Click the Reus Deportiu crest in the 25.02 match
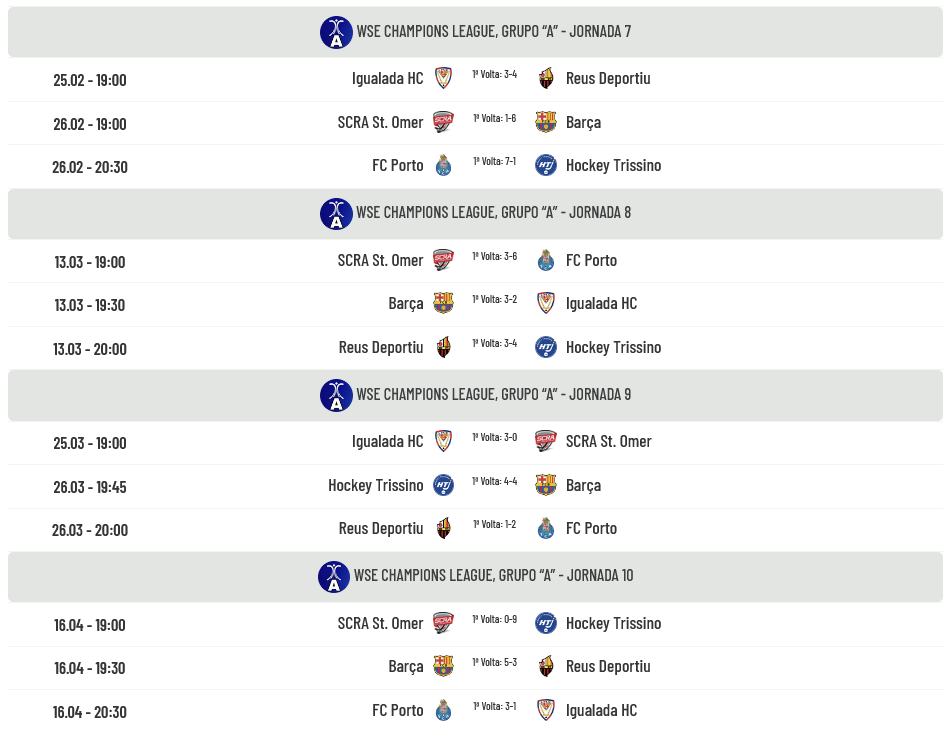Viewport: 951px width, 738px height. pyautogui.click(x=545, y=78)
